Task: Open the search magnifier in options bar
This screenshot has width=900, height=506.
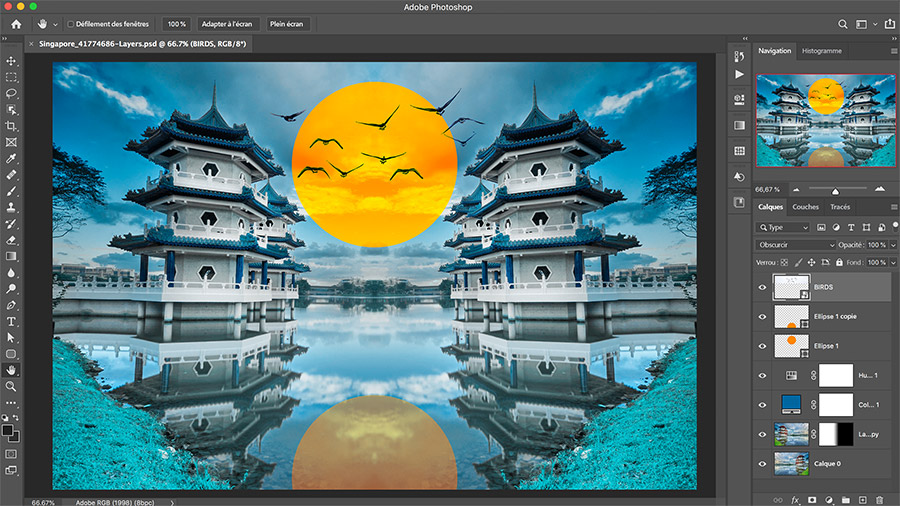Action: click(x=843, y=24)
